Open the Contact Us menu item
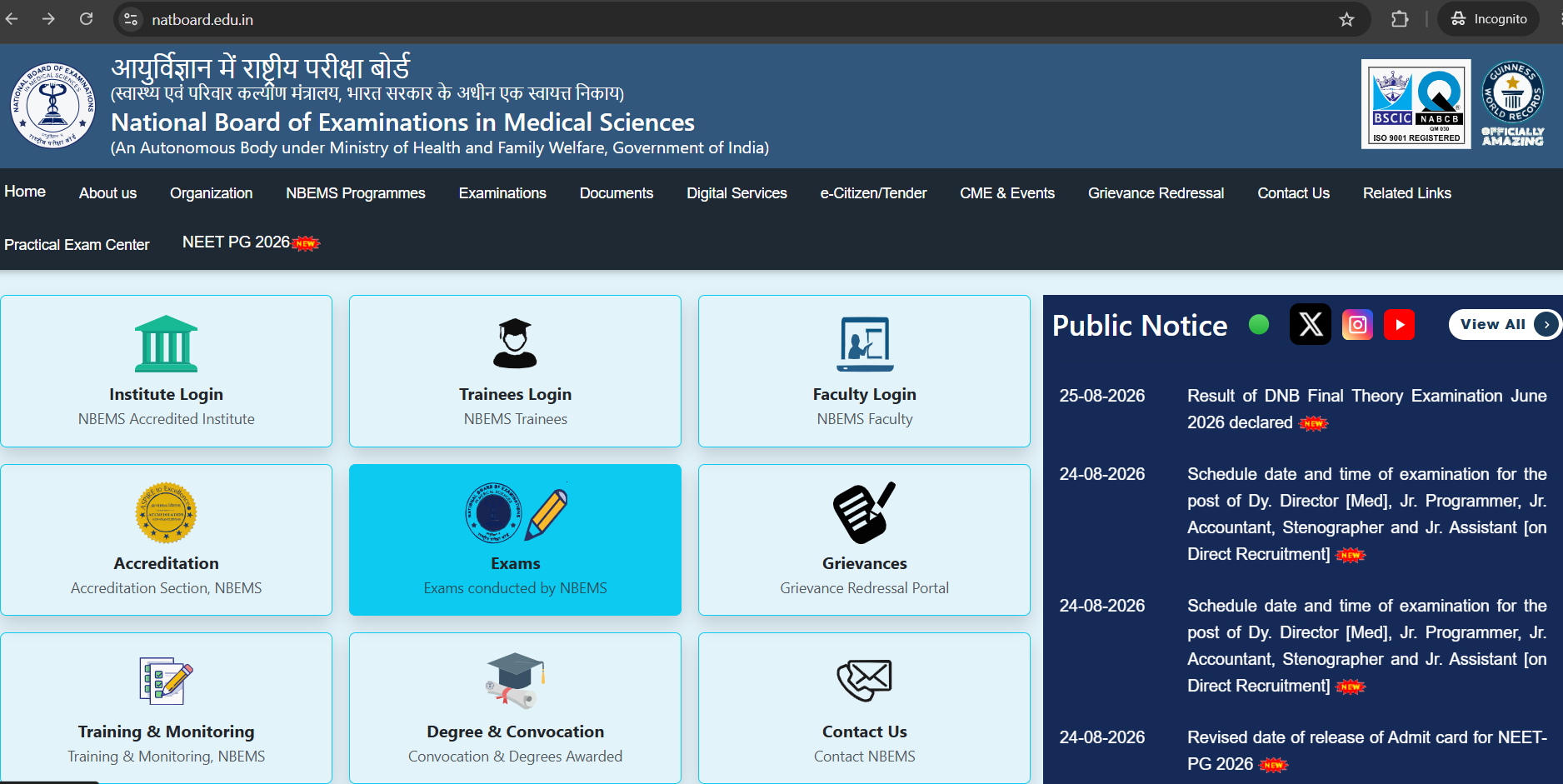Viewport: 1563px width, 784px height. point(1293,193)
